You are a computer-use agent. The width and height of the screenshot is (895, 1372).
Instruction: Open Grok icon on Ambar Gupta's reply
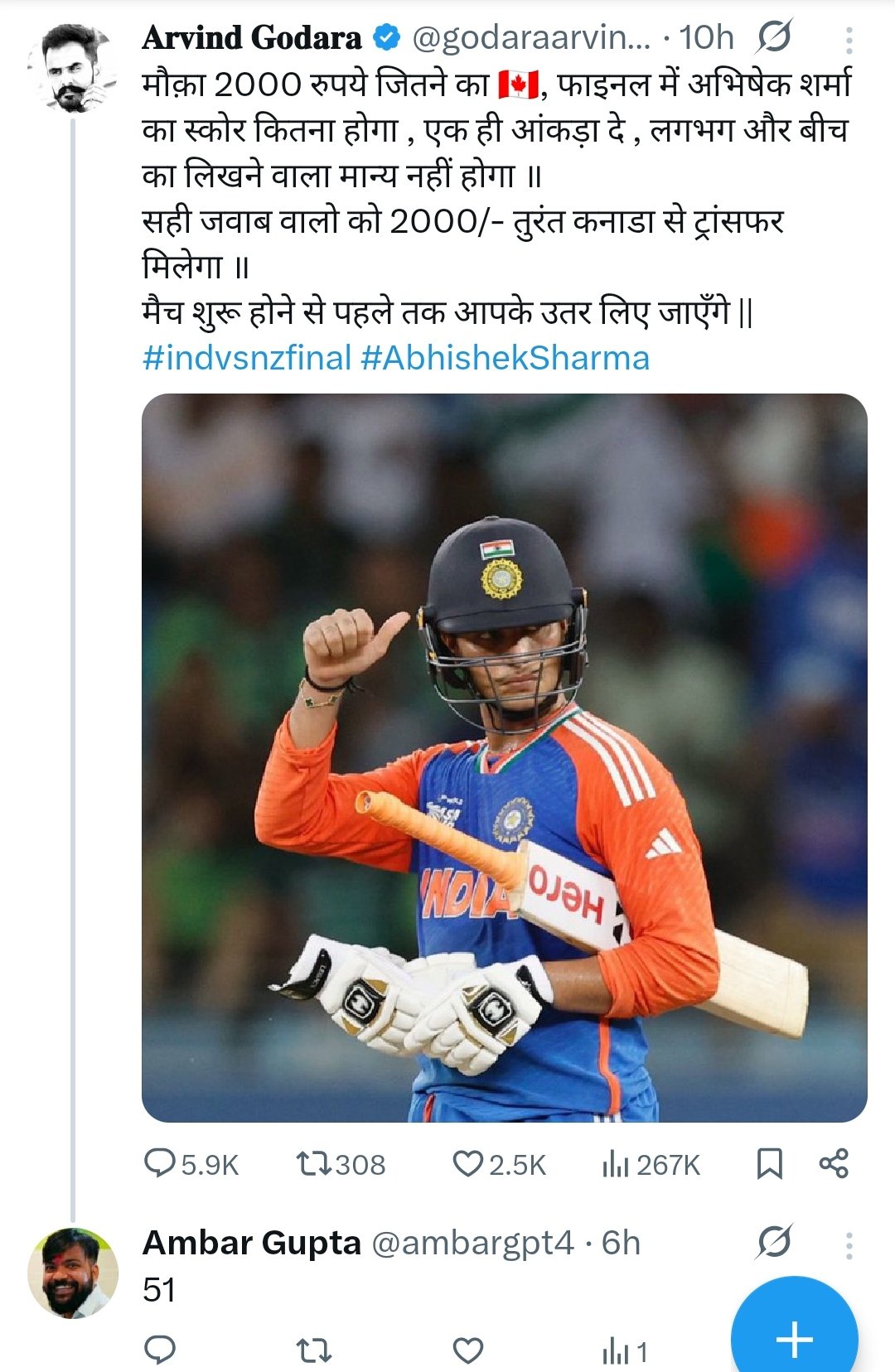tap(774, 1242)
